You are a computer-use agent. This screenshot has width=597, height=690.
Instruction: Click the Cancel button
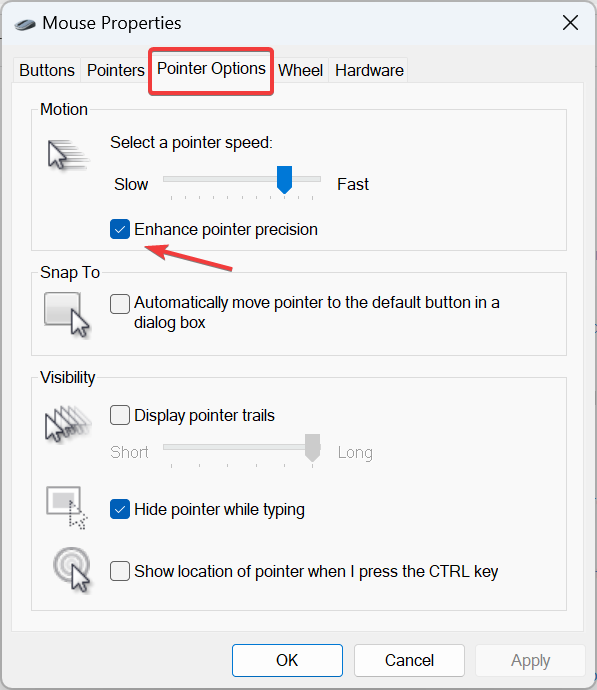[409, 660]
